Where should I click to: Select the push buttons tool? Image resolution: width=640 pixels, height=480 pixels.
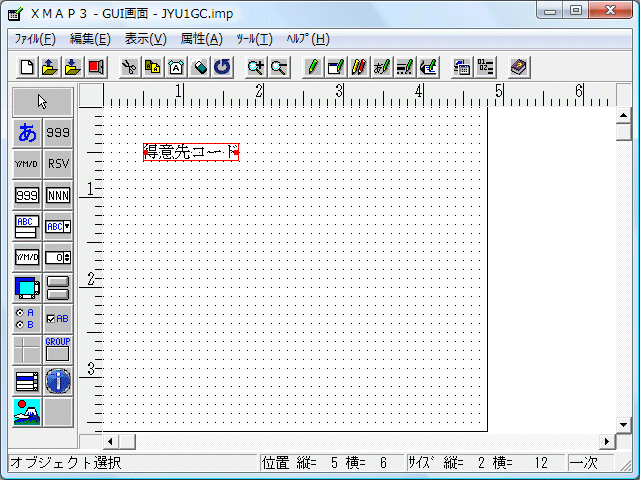pos(58,288)
